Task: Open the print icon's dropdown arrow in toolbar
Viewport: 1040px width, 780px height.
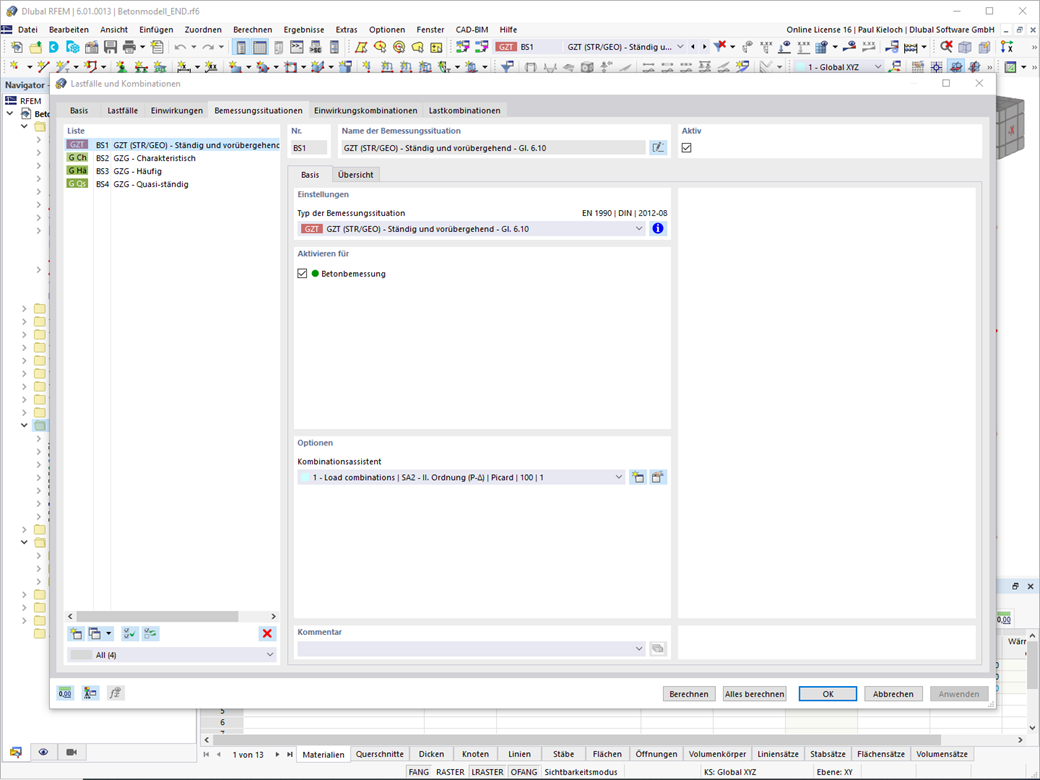Action: 142,47
